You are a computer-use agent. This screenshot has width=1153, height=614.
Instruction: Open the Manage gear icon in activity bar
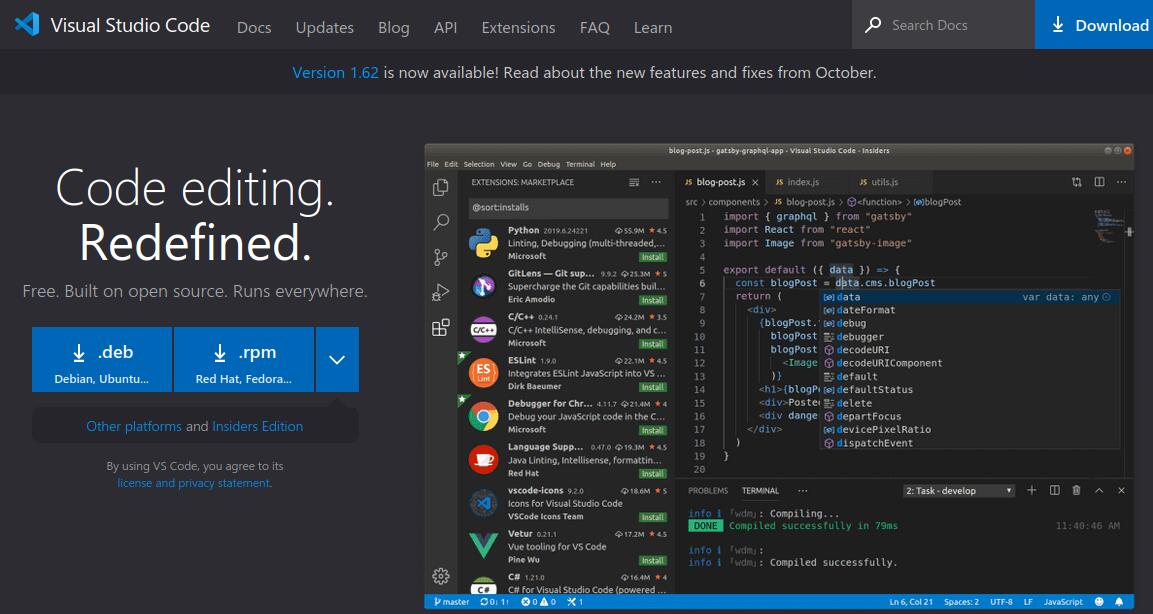click(x=440, y=575)
